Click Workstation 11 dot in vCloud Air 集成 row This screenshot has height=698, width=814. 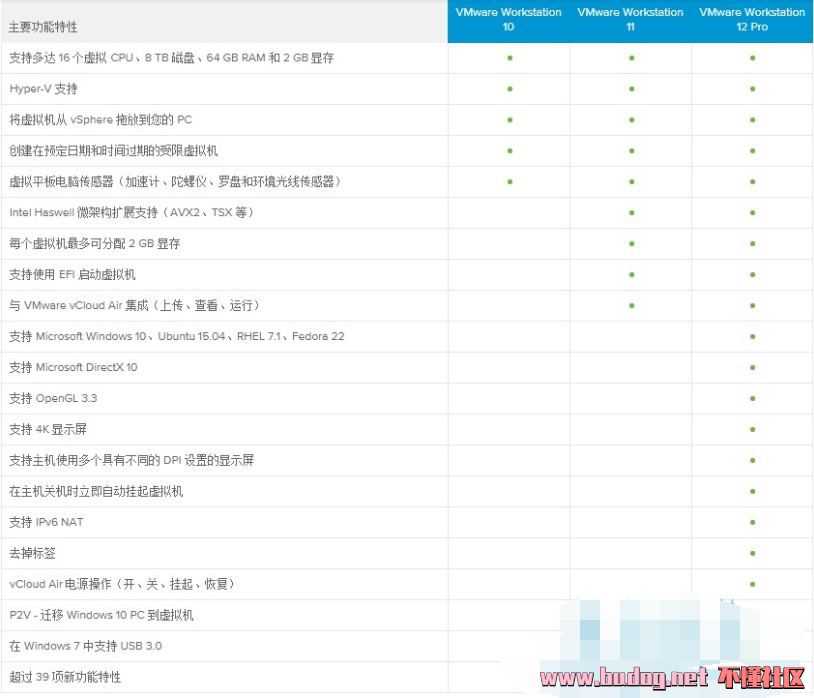click(x=631, y=306)
